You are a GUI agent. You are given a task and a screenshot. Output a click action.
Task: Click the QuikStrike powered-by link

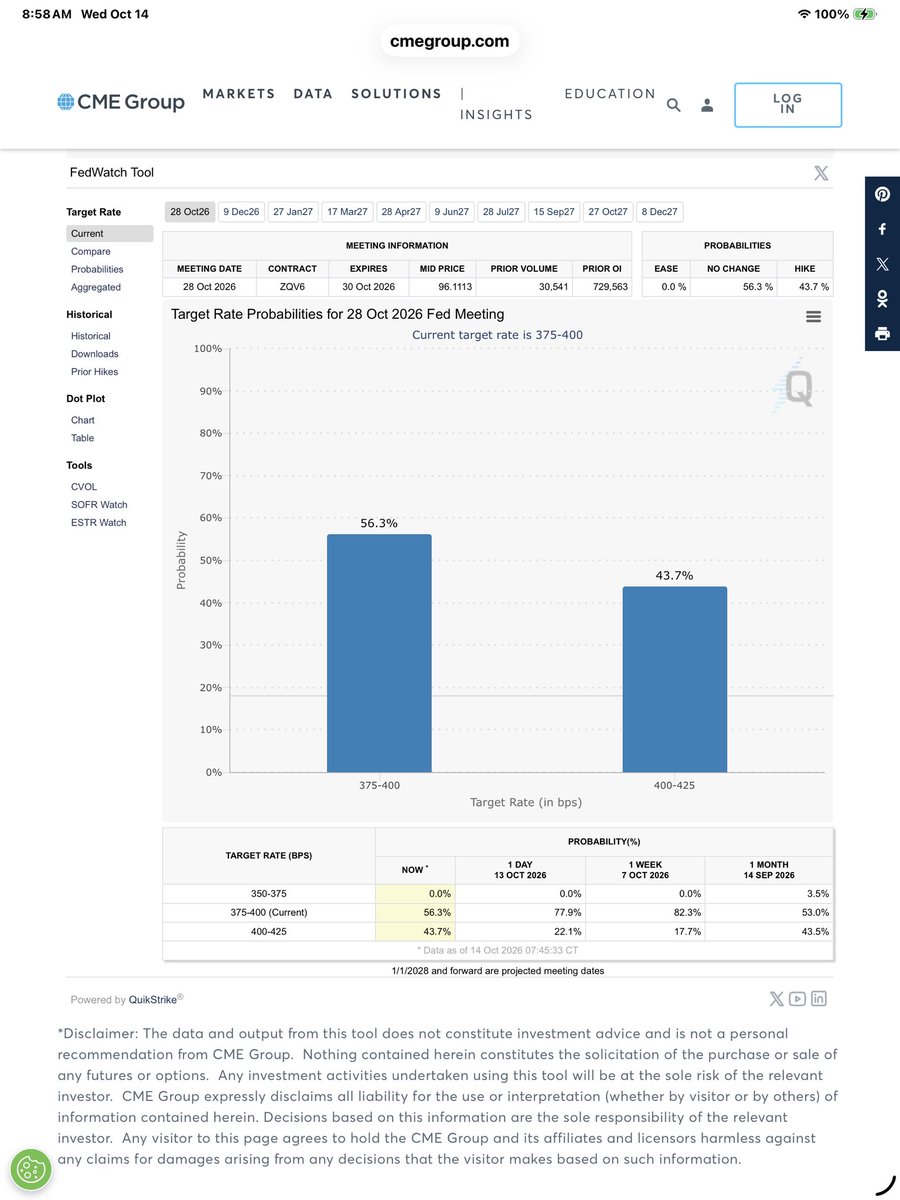tap(152, 1000)
